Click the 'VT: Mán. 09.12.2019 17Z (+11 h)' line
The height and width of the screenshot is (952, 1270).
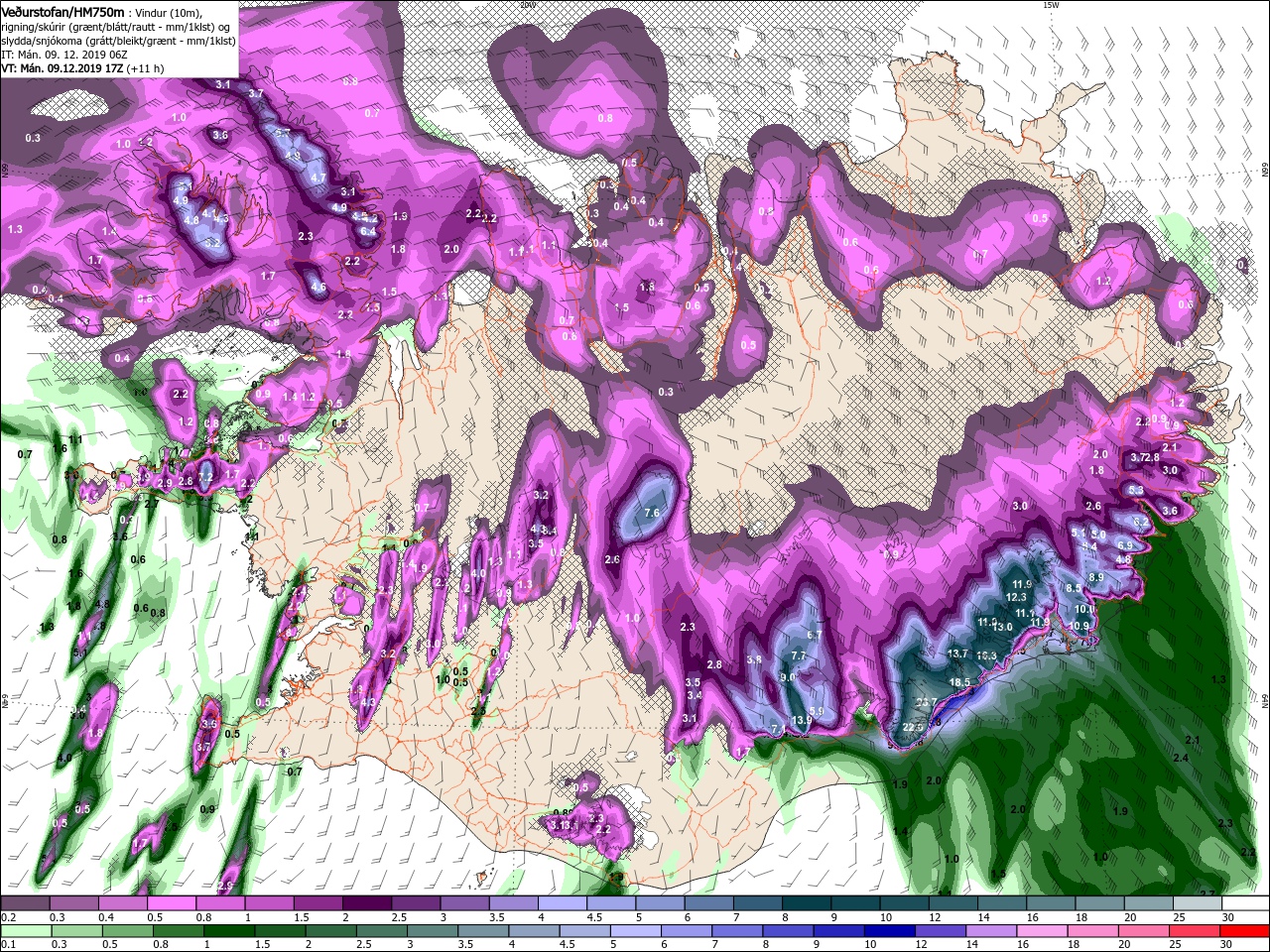click(x=81, y=68)
